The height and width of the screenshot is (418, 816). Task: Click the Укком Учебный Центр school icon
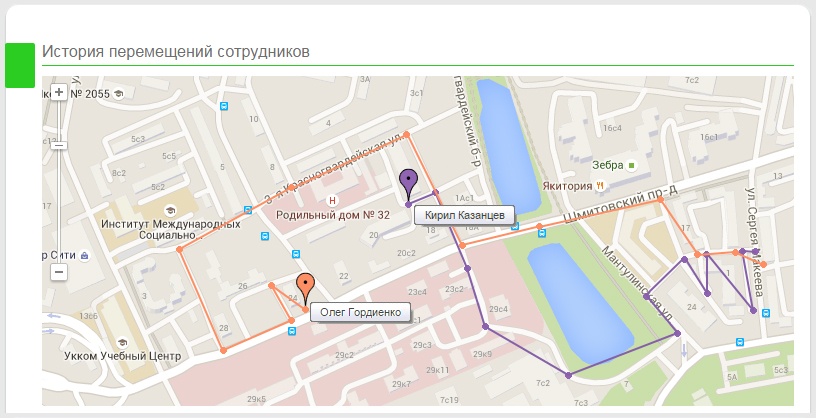pos(122,343)
